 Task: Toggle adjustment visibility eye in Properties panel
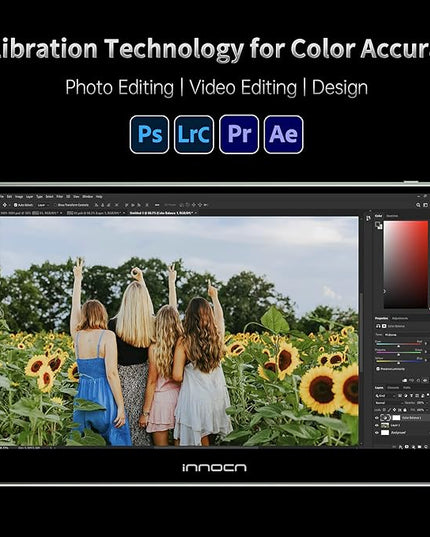pos(425,380)
